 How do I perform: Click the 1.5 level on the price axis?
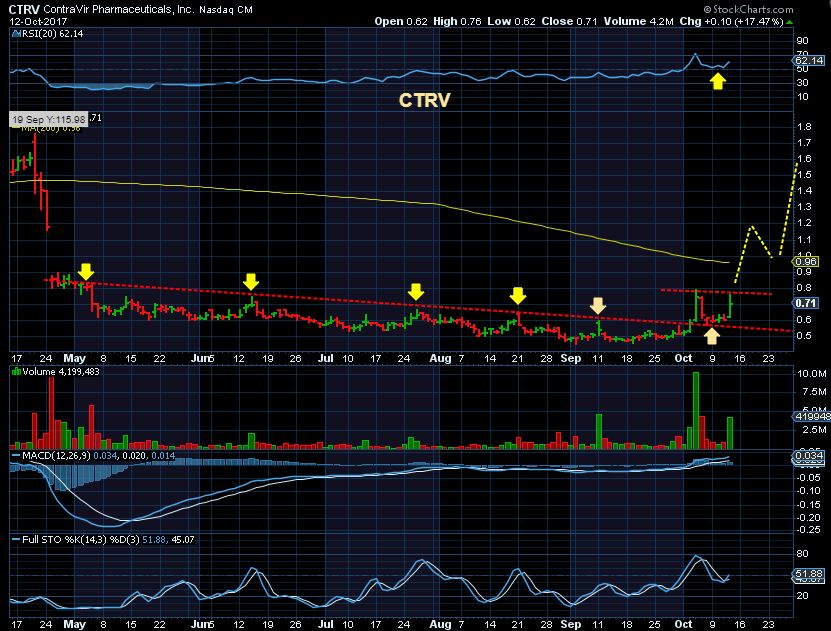(804, 175)
